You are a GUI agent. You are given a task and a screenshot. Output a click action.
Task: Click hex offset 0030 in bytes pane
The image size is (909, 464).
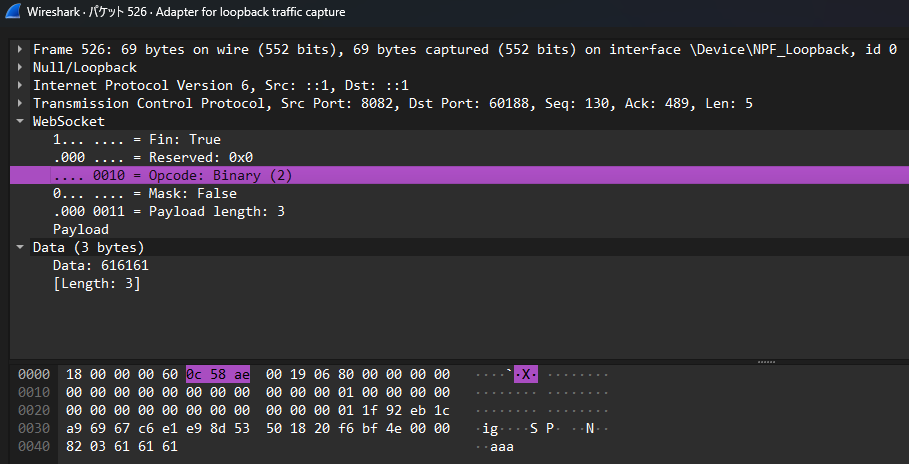pos(34,429)
